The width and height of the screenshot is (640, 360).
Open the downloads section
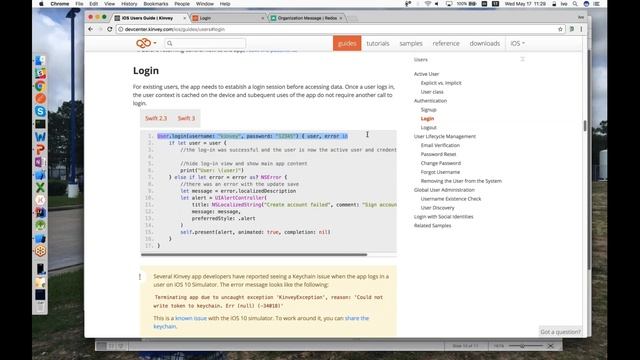click(484, 43)
